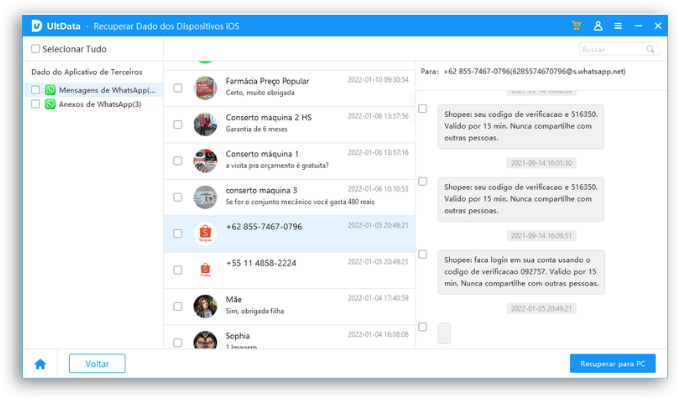Click WhatsApp icon beside Anexos de WhatsApp

coord(50,104)
